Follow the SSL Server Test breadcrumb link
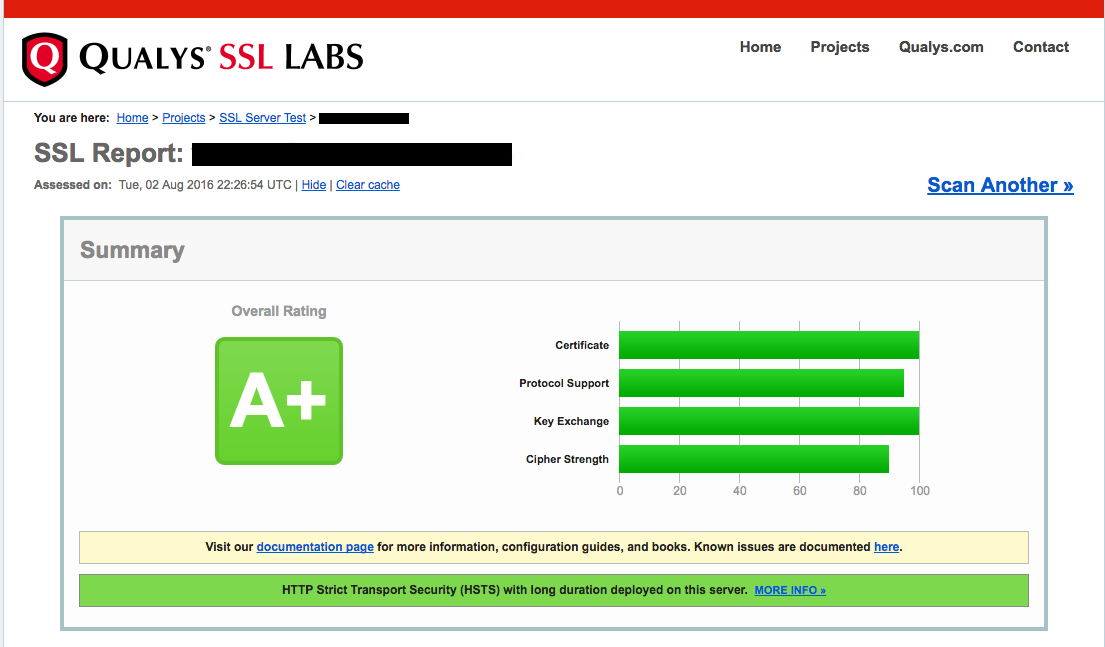The width and height of the screenshot is (1105, 647). pos(262,118)
